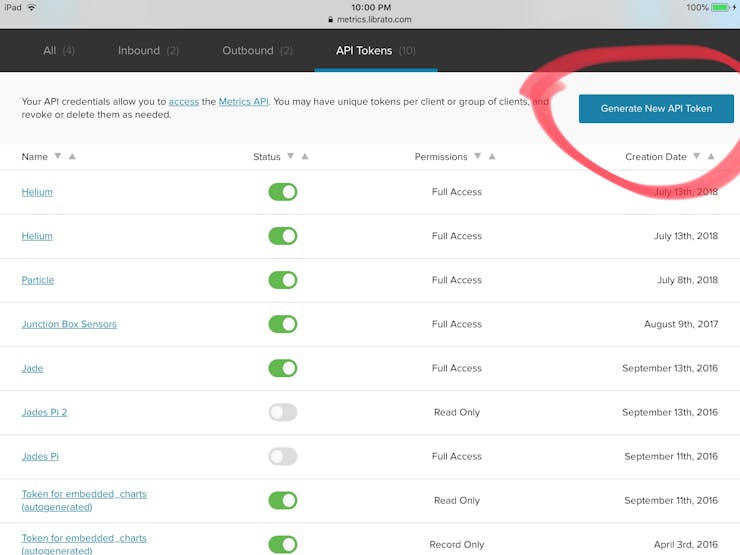Image resolution: width=740 pixels, height=555 pixels.
Task: Open the Jades Pi token link
Action: (40, 456)
